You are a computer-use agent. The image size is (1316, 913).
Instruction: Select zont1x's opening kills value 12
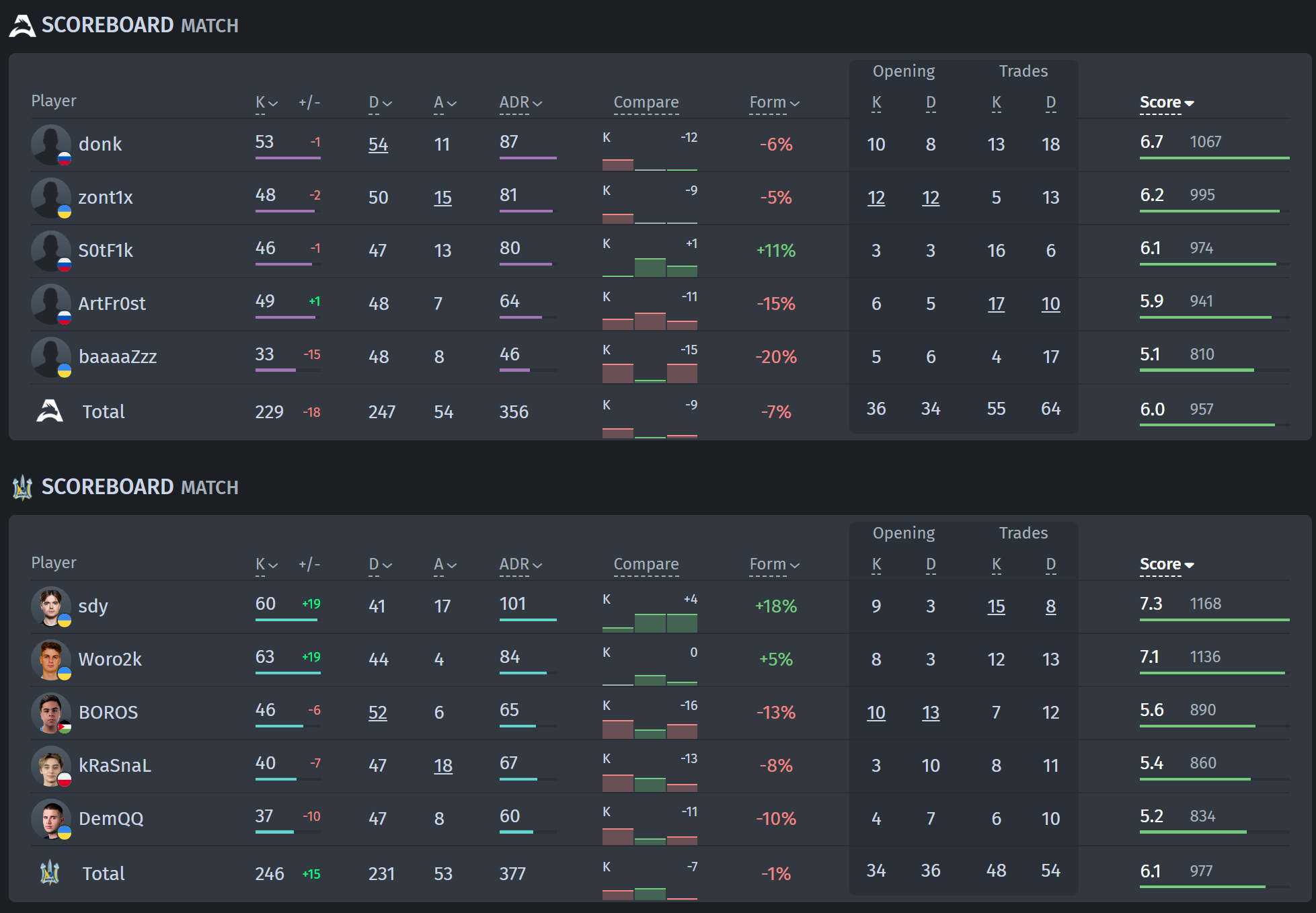tap(876, 198)
